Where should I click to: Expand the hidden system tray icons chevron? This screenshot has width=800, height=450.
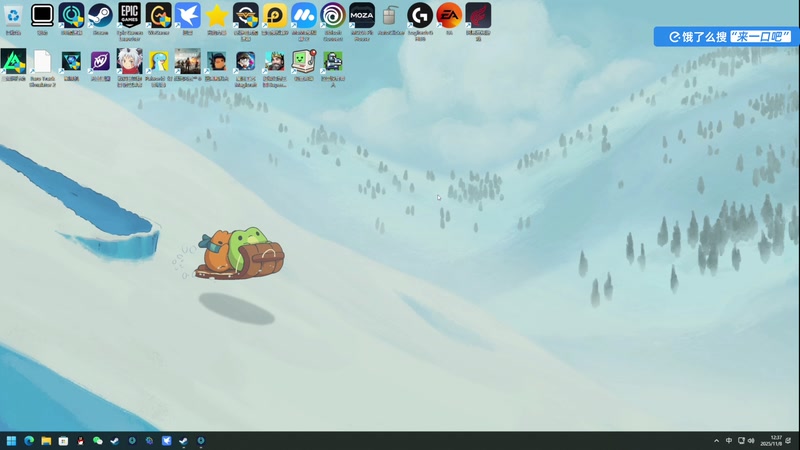[716, 441]
